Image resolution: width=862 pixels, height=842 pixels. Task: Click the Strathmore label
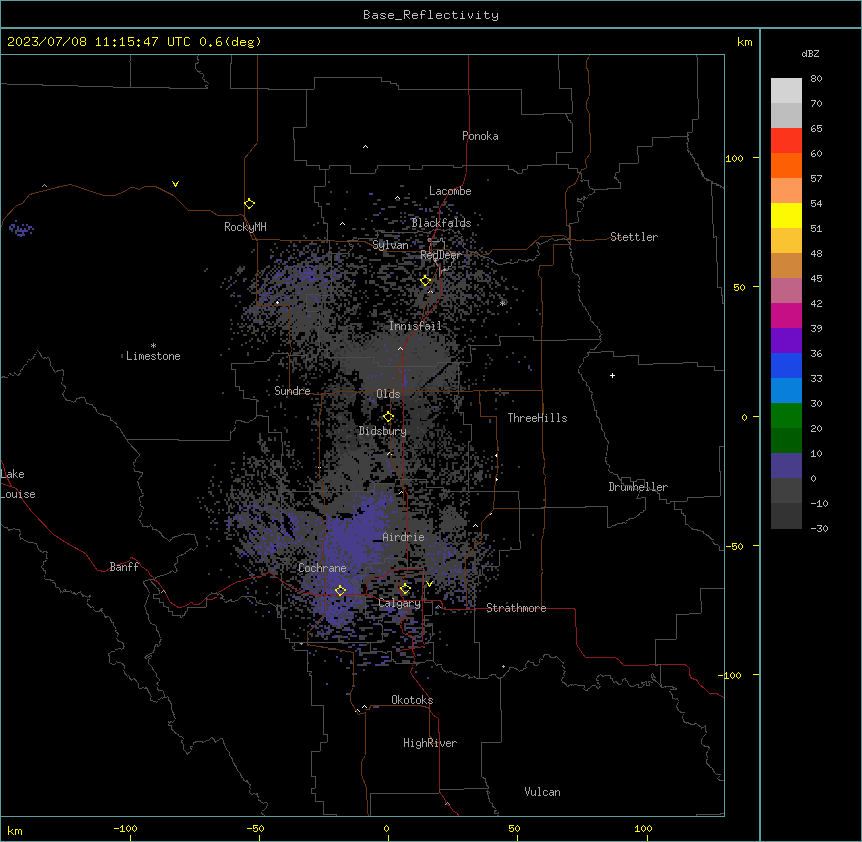(x=516, y=608)
